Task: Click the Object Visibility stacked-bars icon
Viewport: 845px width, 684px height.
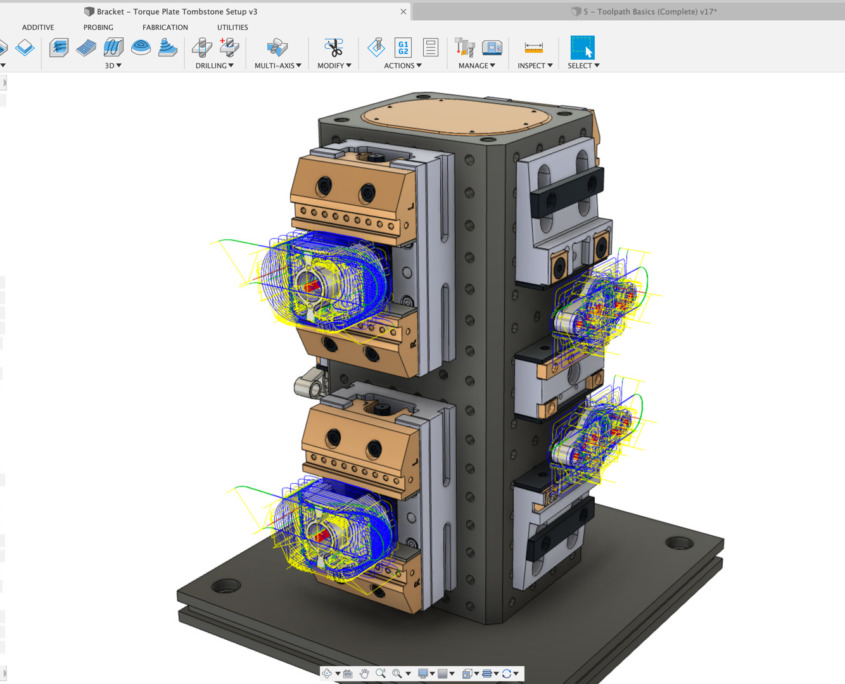Action: 487,673
